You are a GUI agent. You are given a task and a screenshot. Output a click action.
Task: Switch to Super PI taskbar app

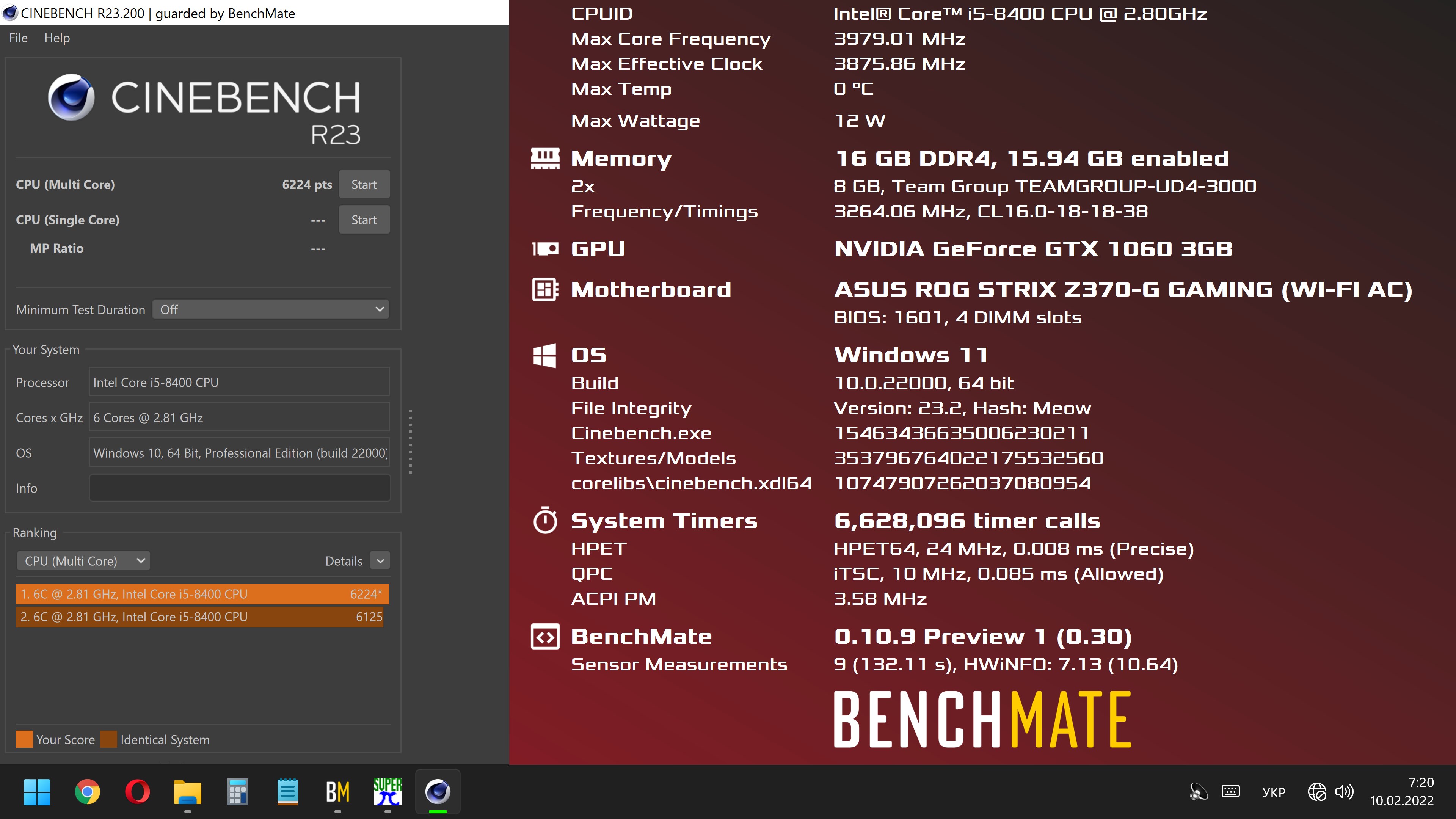[387, 792]
